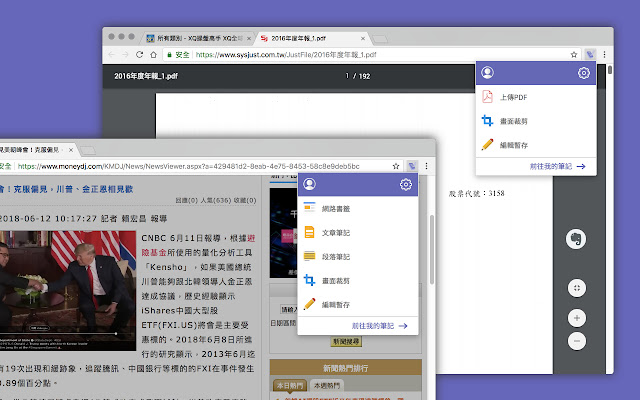640x400 pixels.
Task: Zoom out on the PDF with minus
Action: coord(577,341)
